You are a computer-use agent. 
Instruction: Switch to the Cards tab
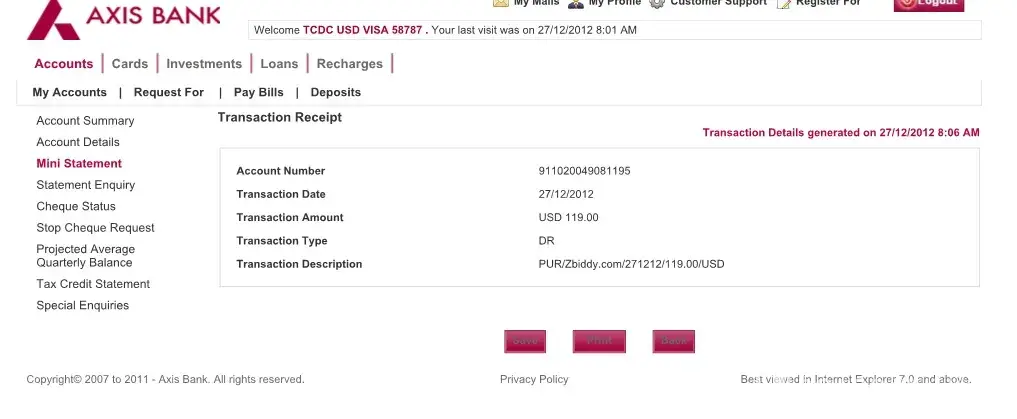click(130, 64)
